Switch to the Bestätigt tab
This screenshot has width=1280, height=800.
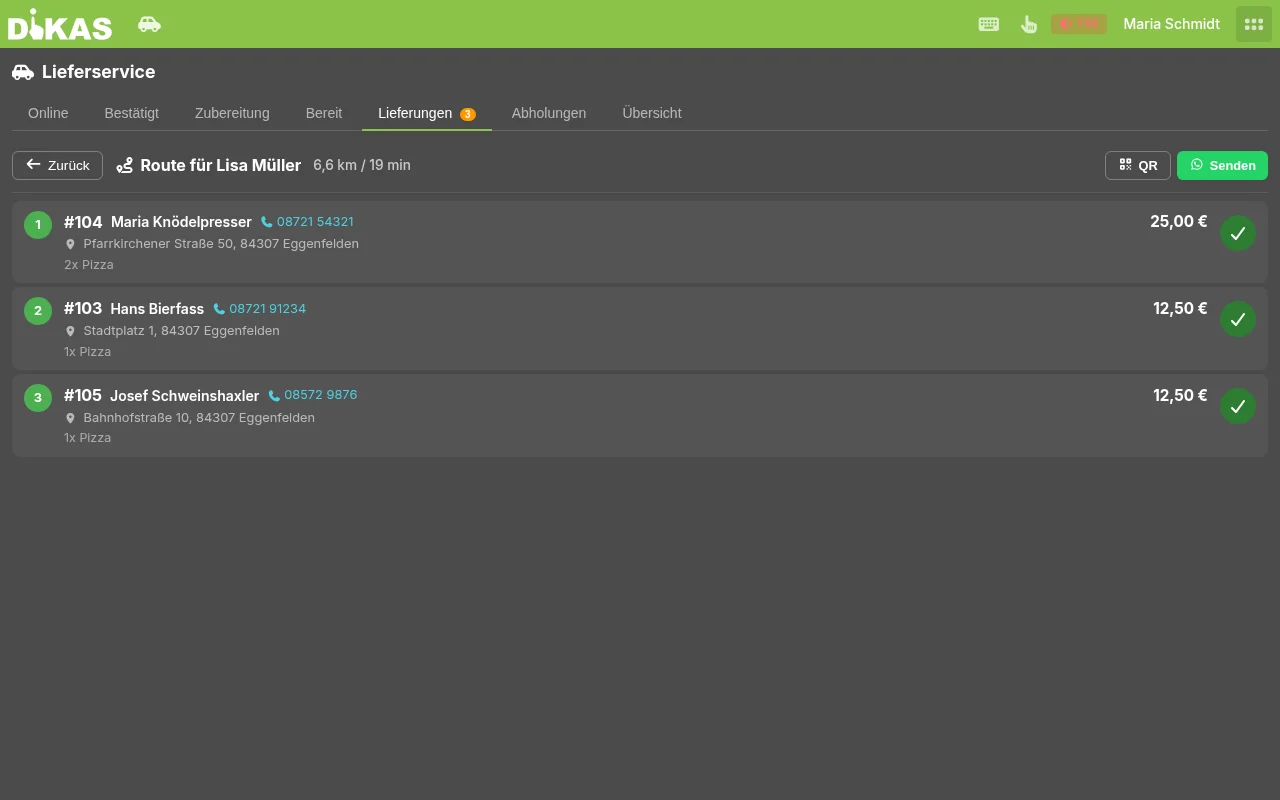tap(132, 113)
